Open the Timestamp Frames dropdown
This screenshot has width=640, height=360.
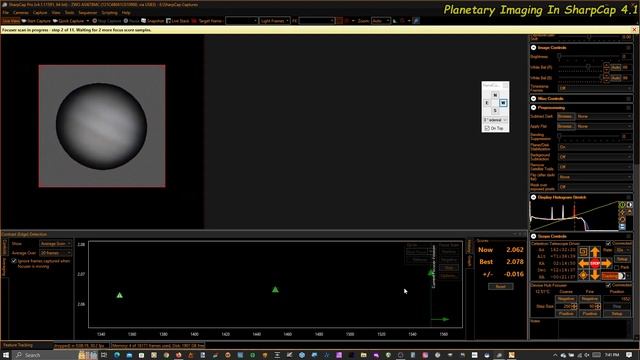coord(595,88)
